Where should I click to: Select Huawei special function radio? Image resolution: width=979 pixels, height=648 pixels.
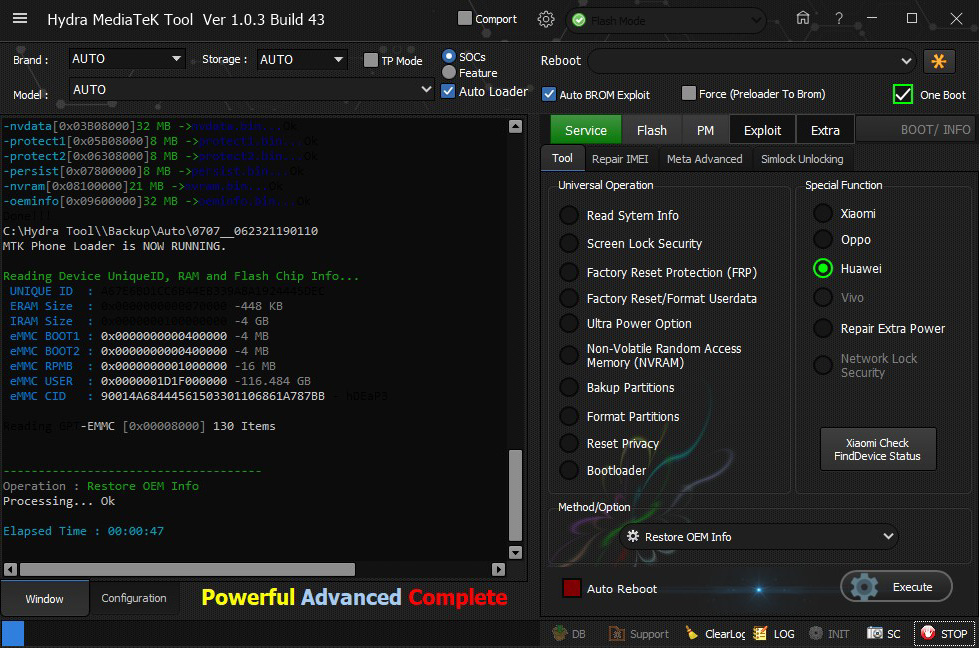[x=823, y=268]
